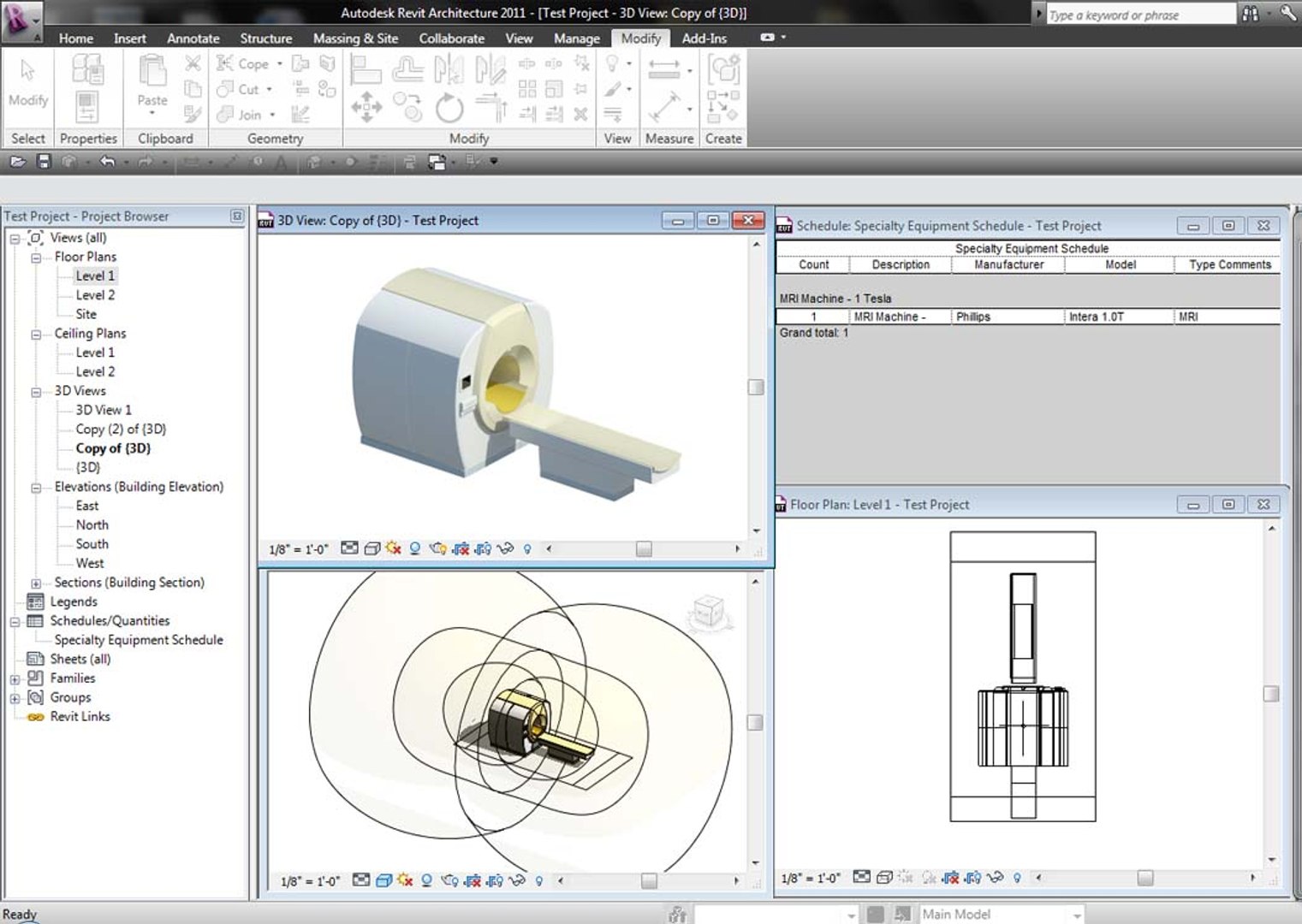
Task: Click the vertical scrollbar thumb in the Floor Plan: Level 1 view
Action: click(1272, 694)
